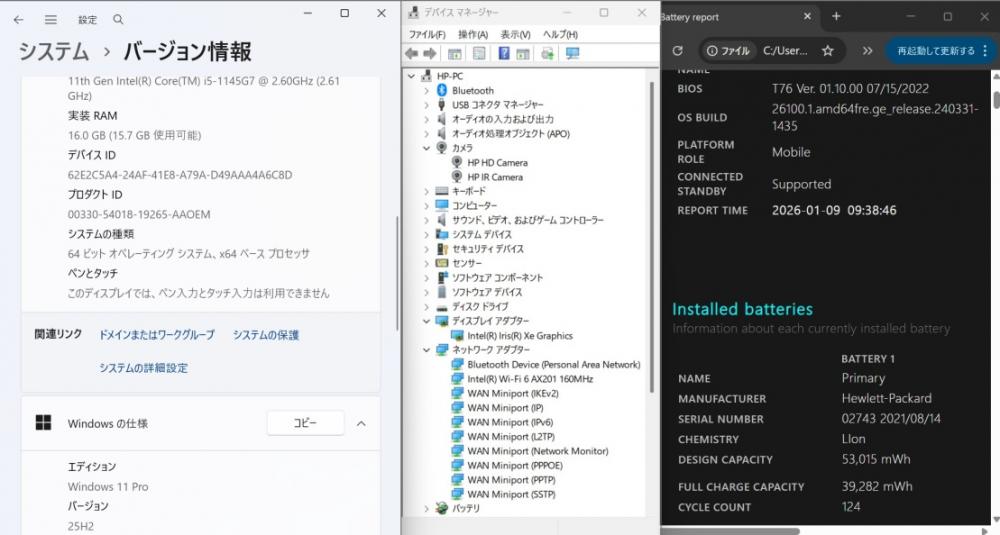Bookmark Battery report page with star
This screenshot has height=535, width=1000.
(x=827, y=50)
